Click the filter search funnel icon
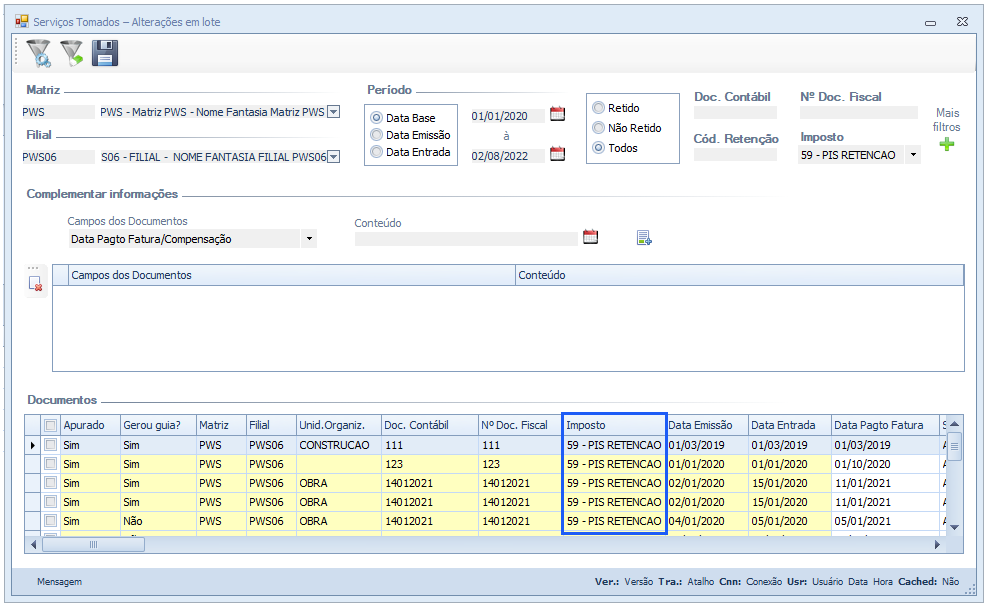 (x=38, y=53)
